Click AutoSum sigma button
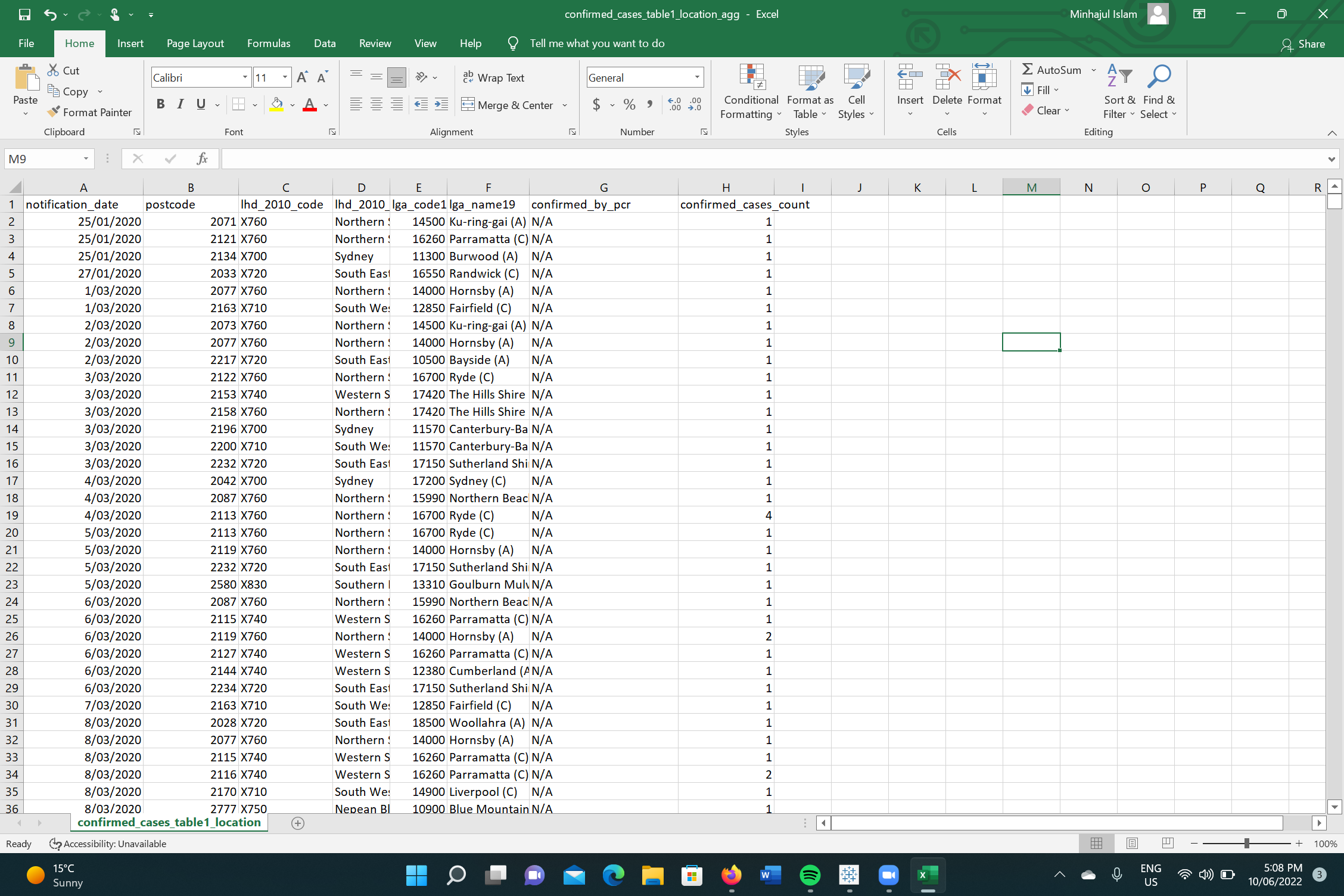Viewport: 1344px width, 896px height. pyautogui.click(x=1051, y=70)
